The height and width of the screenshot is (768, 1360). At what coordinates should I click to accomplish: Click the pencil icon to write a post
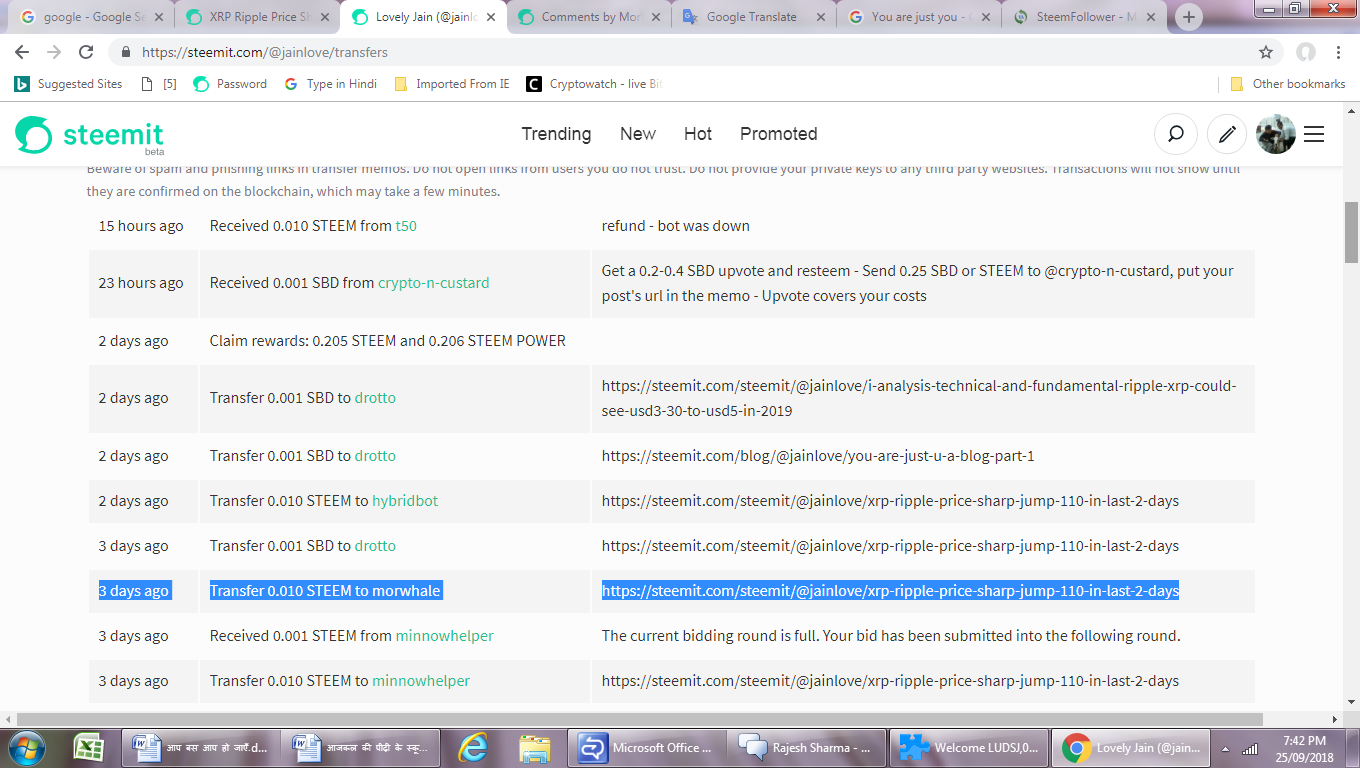(x=1227, y=134)
